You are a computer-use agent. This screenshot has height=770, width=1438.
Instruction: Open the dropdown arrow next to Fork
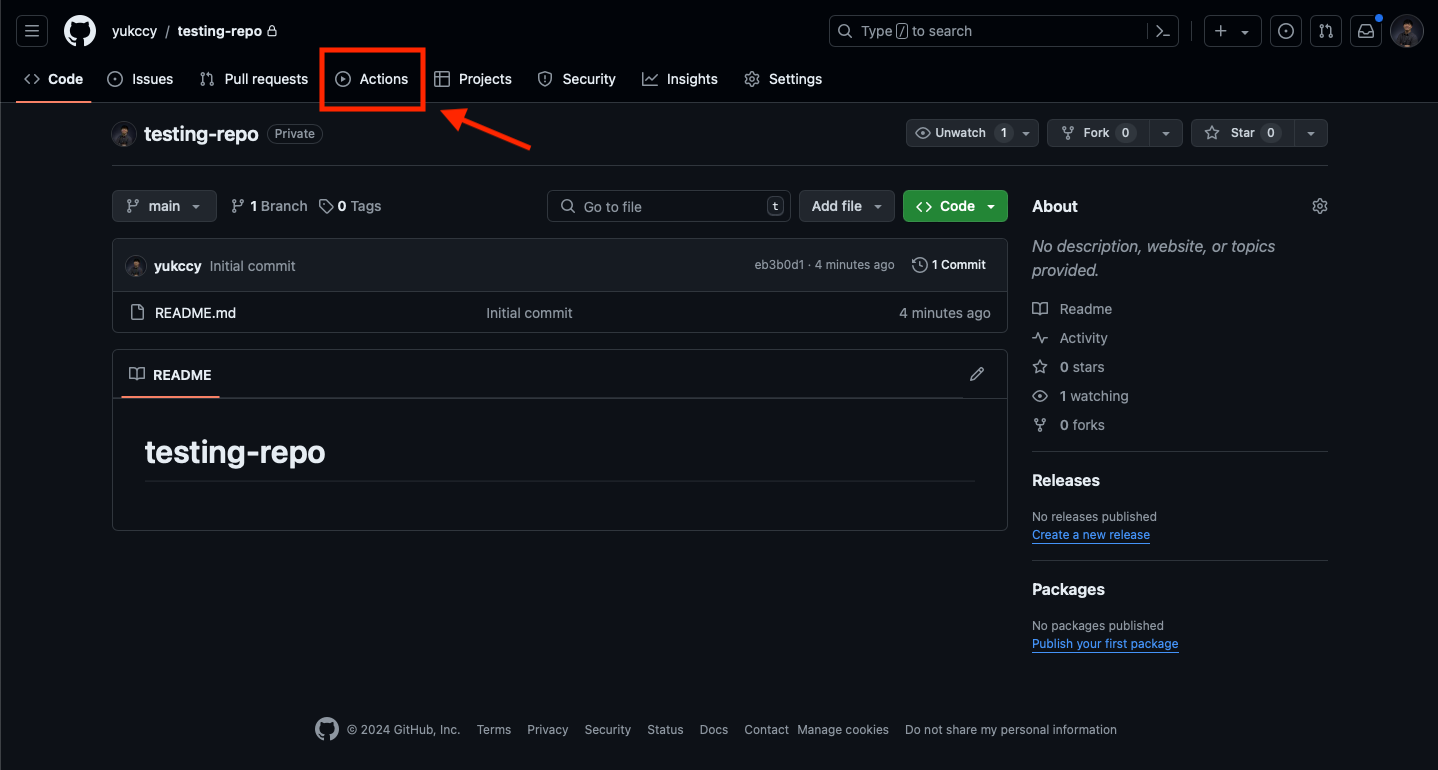[x=1166, y=133]
